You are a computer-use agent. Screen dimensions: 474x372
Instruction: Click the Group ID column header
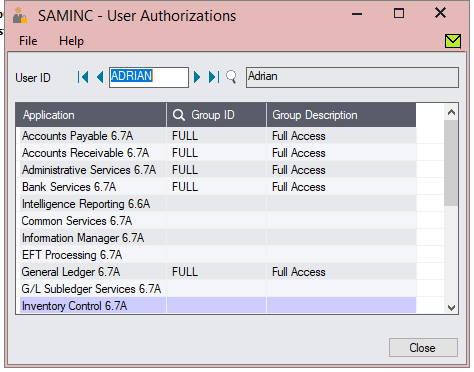217,115
